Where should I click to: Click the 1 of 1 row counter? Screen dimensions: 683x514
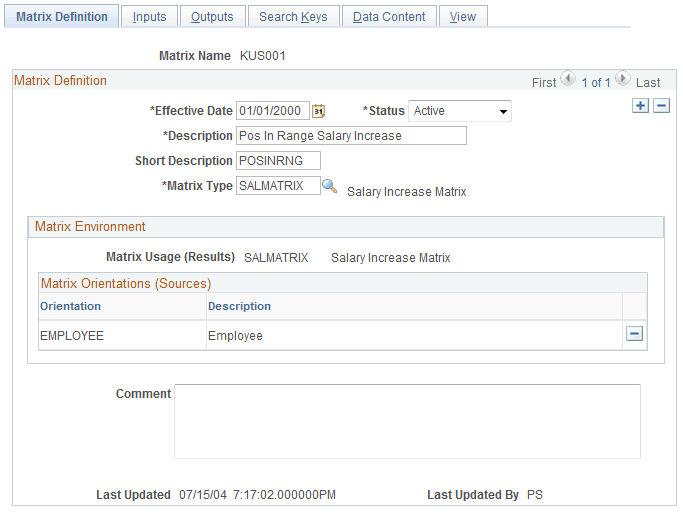[x=595, y=82]
